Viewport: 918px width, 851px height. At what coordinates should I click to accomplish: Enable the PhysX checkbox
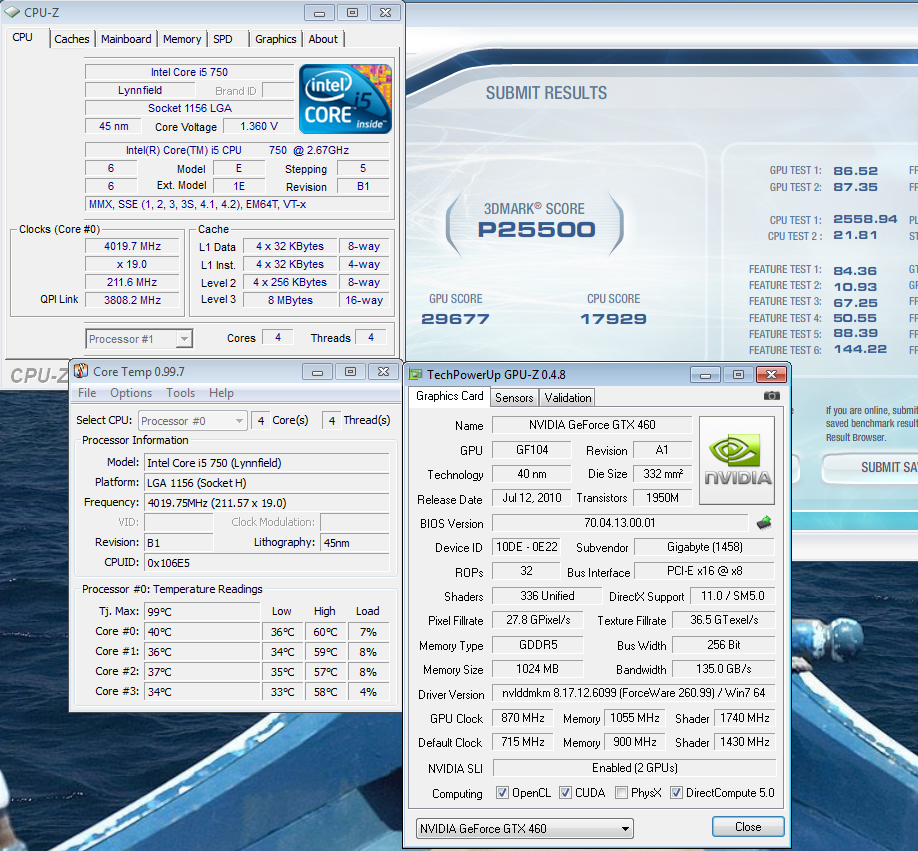[622, 792]
